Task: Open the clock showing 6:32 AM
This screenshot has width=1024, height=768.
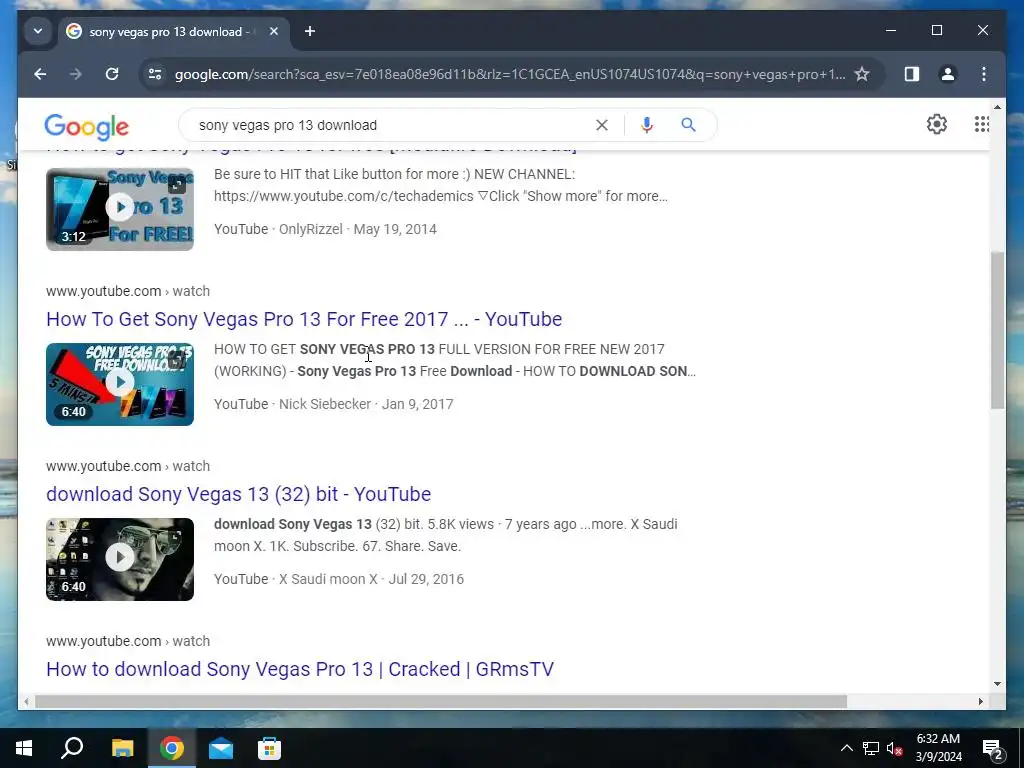Action: point(938,748)
